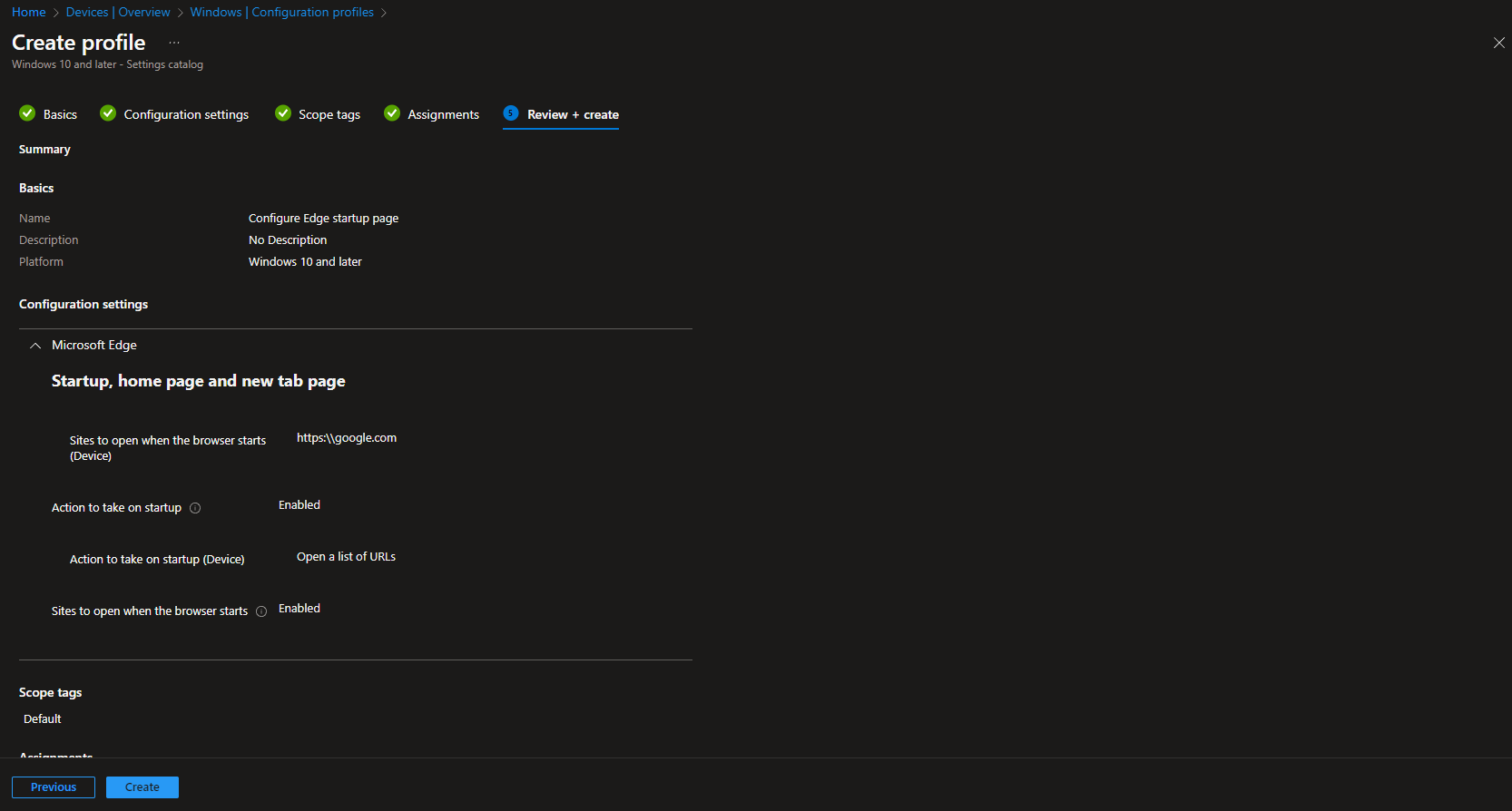Screen dimensions: 1512x811
Task: Click the checkmark icon beside Assignments
Action: click(x=392, y=113)
